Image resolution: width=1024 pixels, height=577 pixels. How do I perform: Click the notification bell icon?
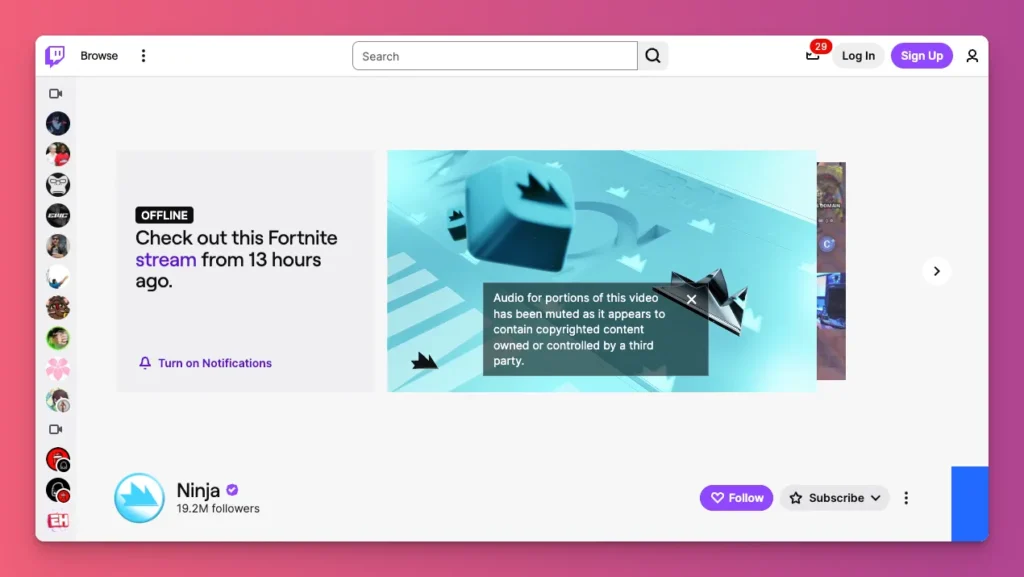(x=145, y=363)
